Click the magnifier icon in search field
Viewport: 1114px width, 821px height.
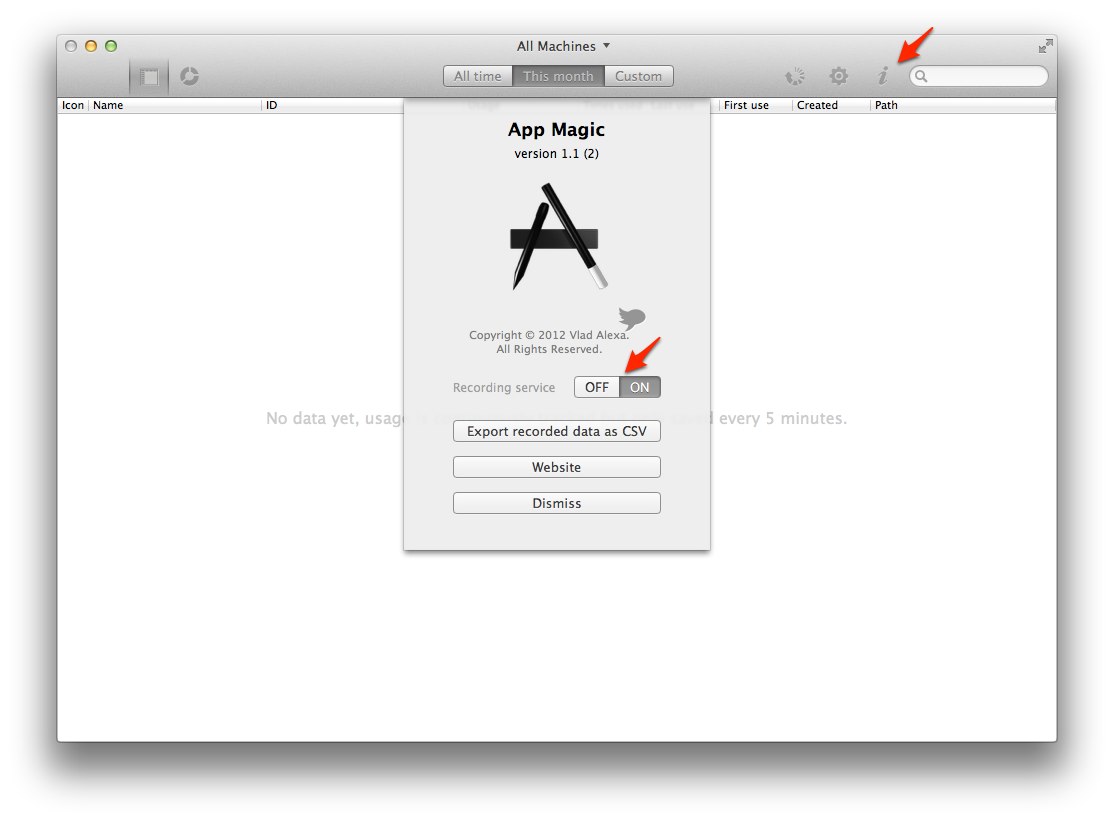(921, 76)
